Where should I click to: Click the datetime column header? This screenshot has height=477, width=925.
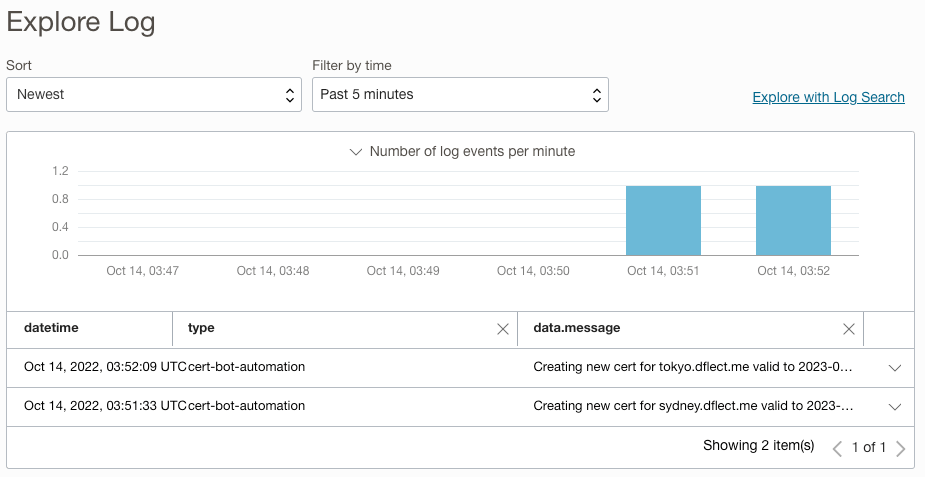(x=52, y=328)
